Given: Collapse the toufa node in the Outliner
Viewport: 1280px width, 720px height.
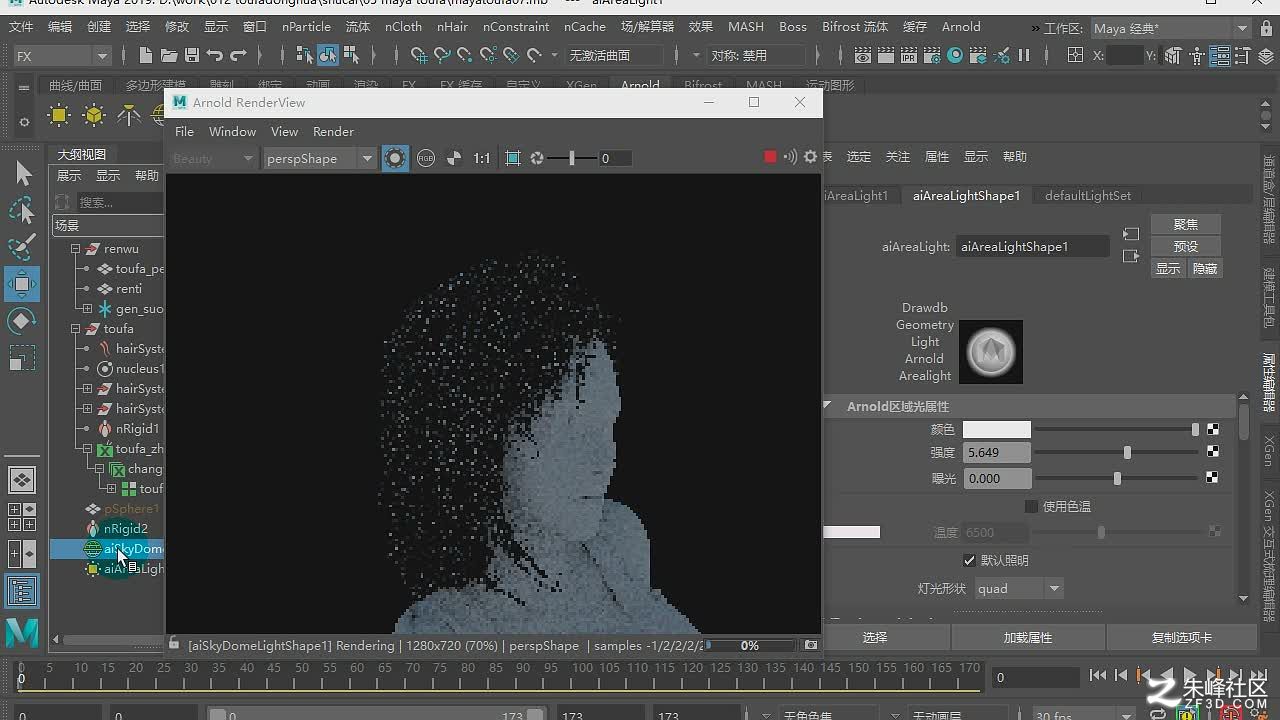Looking at the screenshot, I should [75, 329].
